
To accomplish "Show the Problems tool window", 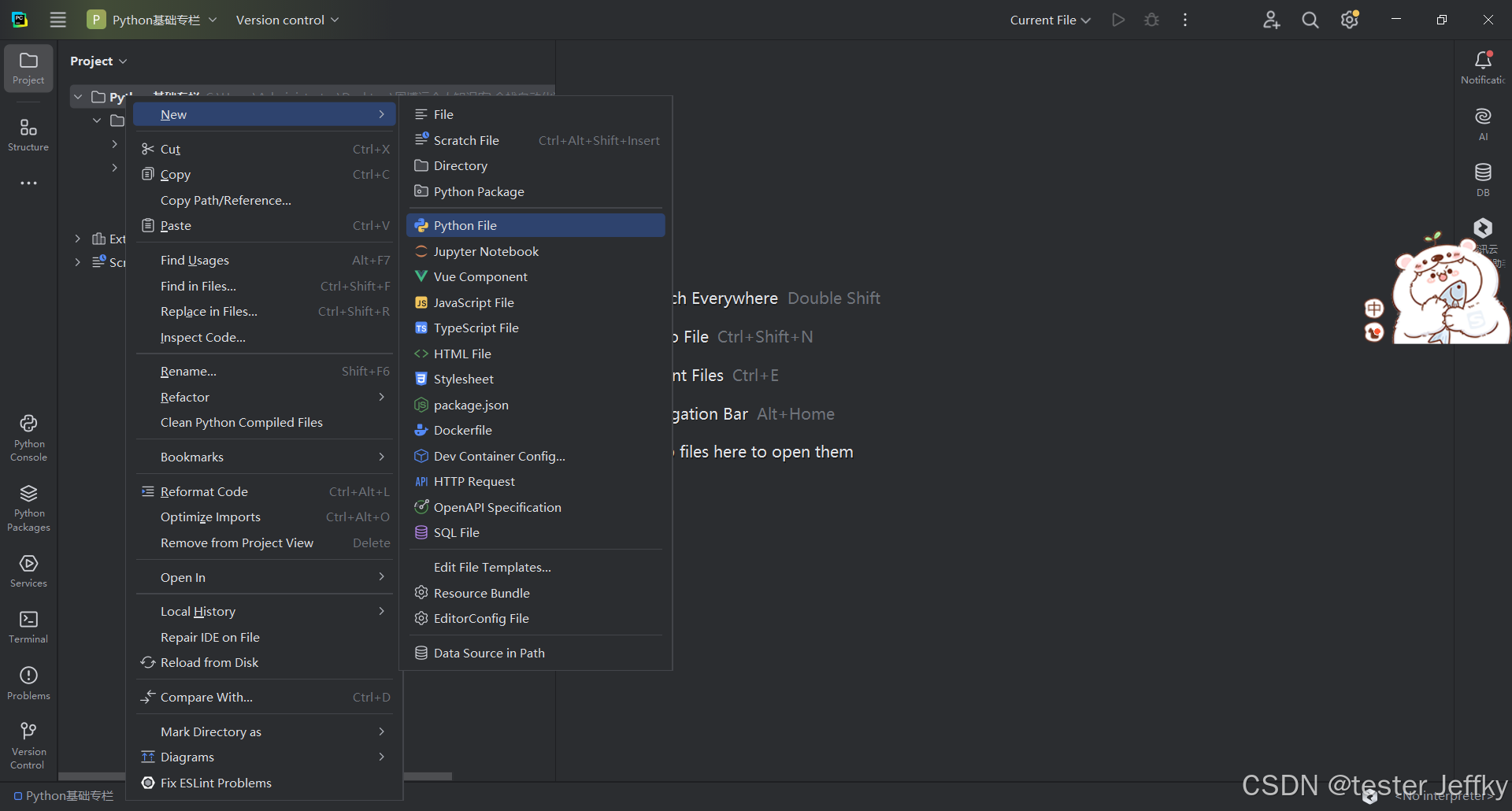I will [x=28, y=683].
